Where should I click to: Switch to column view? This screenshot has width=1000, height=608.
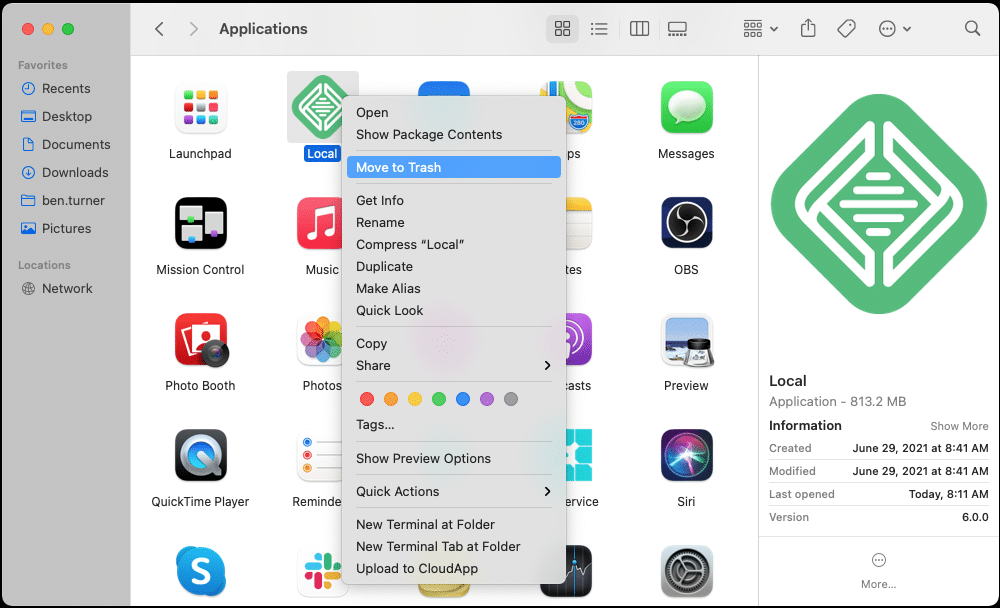click(639, 29)
